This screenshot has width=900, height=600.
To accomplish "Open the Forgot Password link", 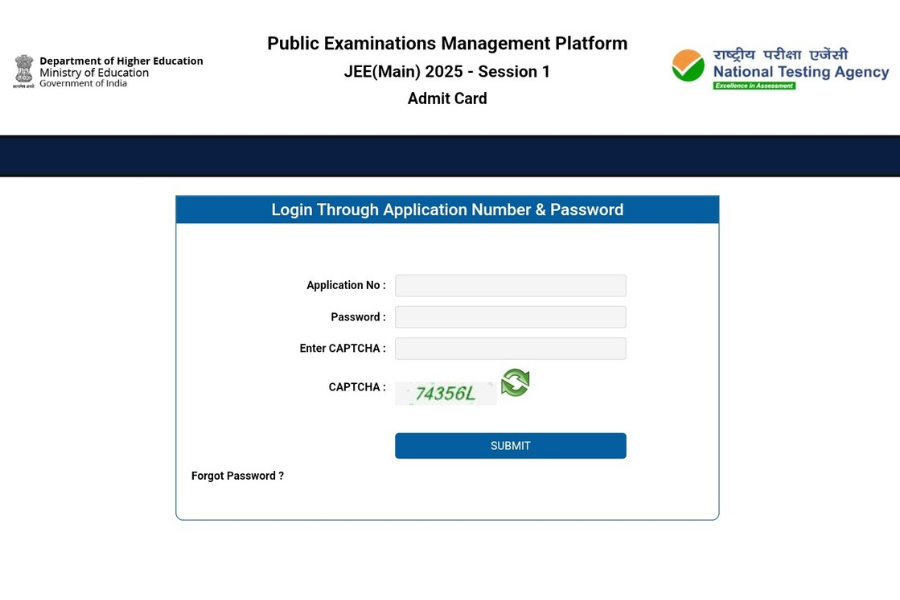I will (x=237, y=476).
